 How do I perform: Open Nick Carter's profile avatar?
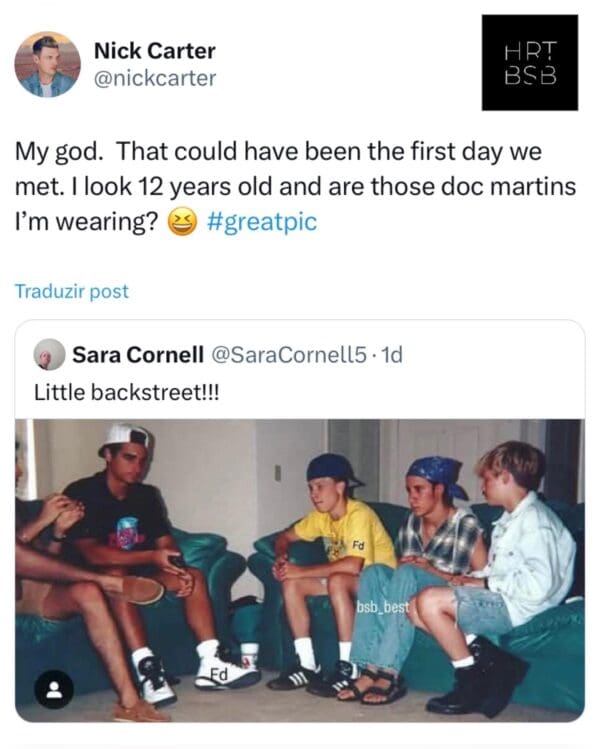(x=47, y=65)
